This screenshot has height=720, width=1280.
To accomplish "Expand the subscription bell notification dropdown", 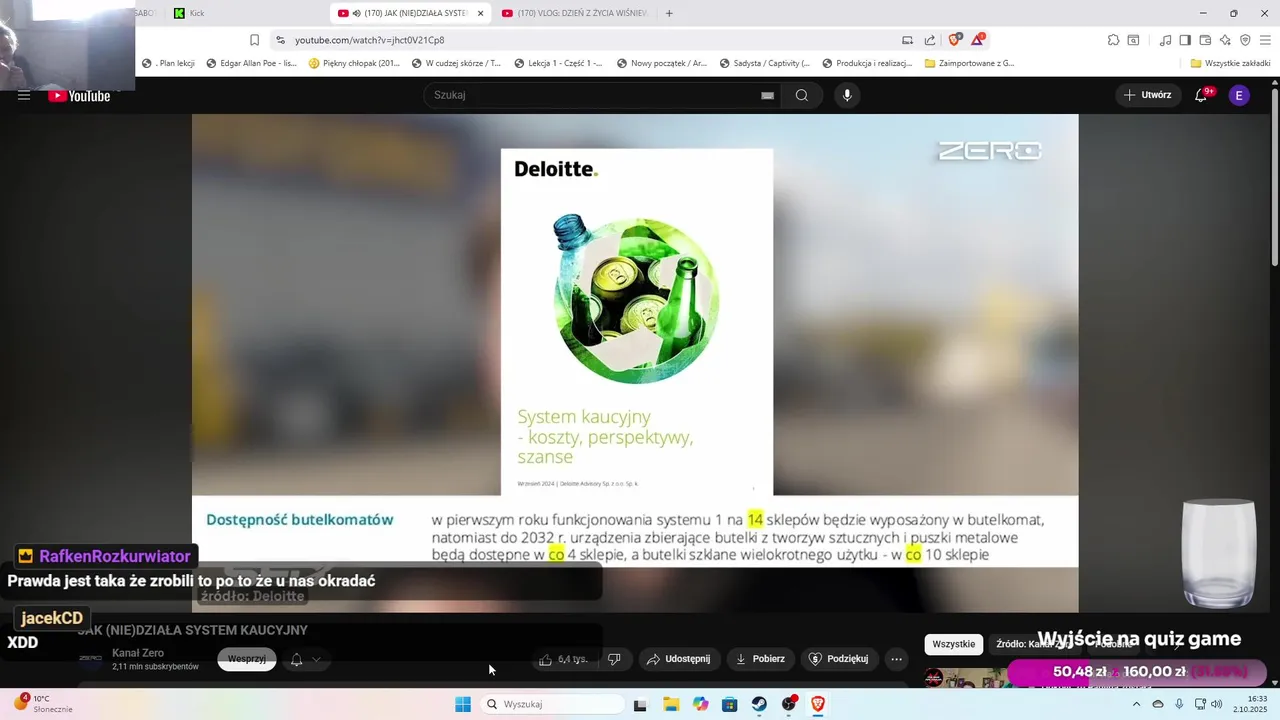I will pos(306,659).
